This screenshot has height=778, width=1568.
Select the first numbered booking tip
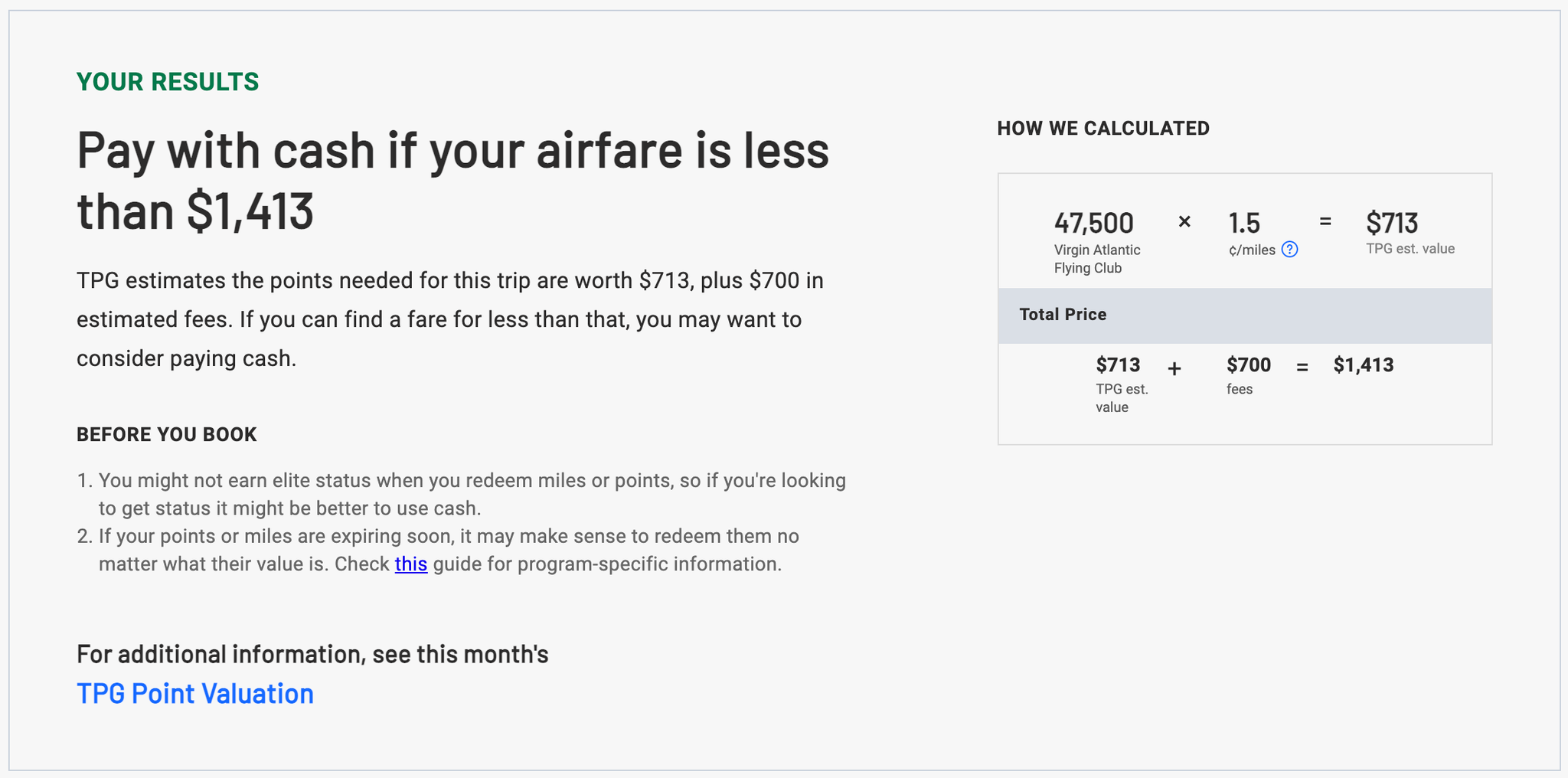point(472,493)
